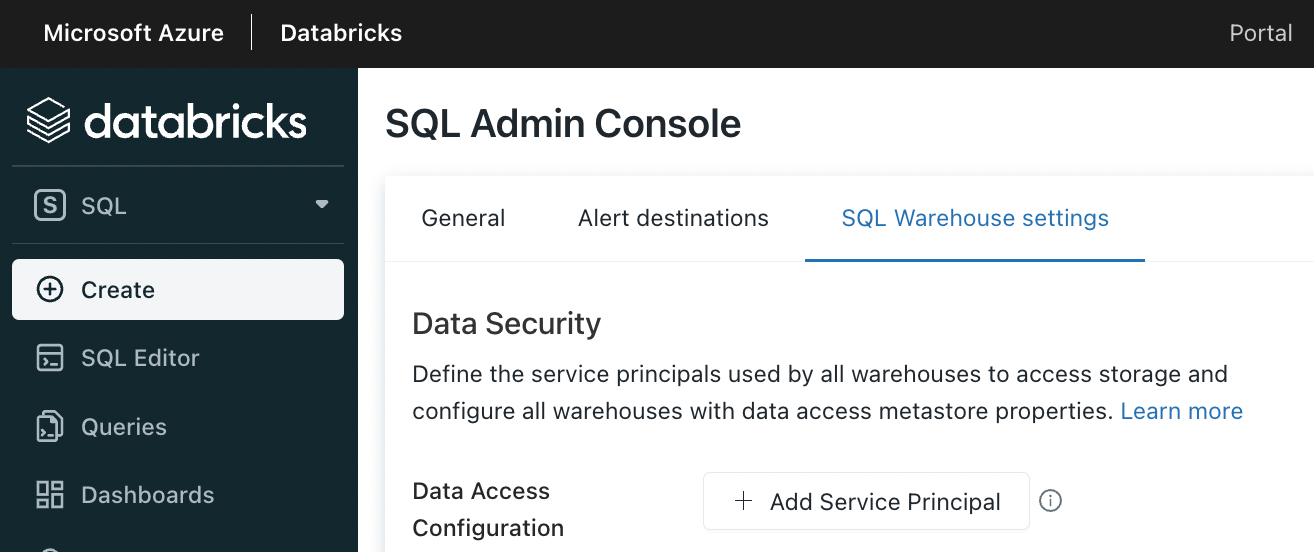Viewport: 1314px width, 552px height.
Task: Open Queries from the sidebar
Action: [x=178, y=427]
